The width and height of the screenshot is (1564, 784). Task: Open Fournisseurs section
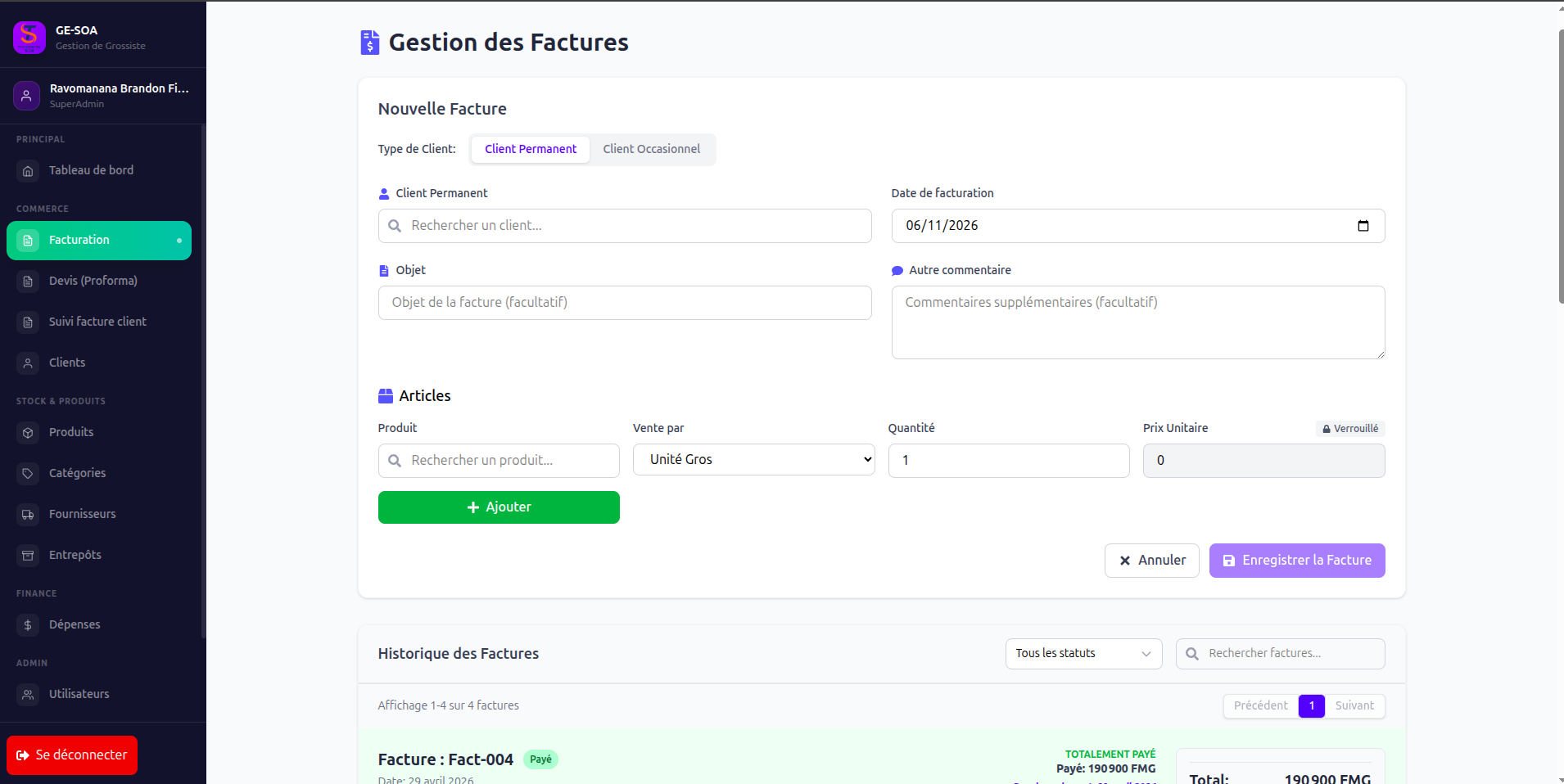99,515
